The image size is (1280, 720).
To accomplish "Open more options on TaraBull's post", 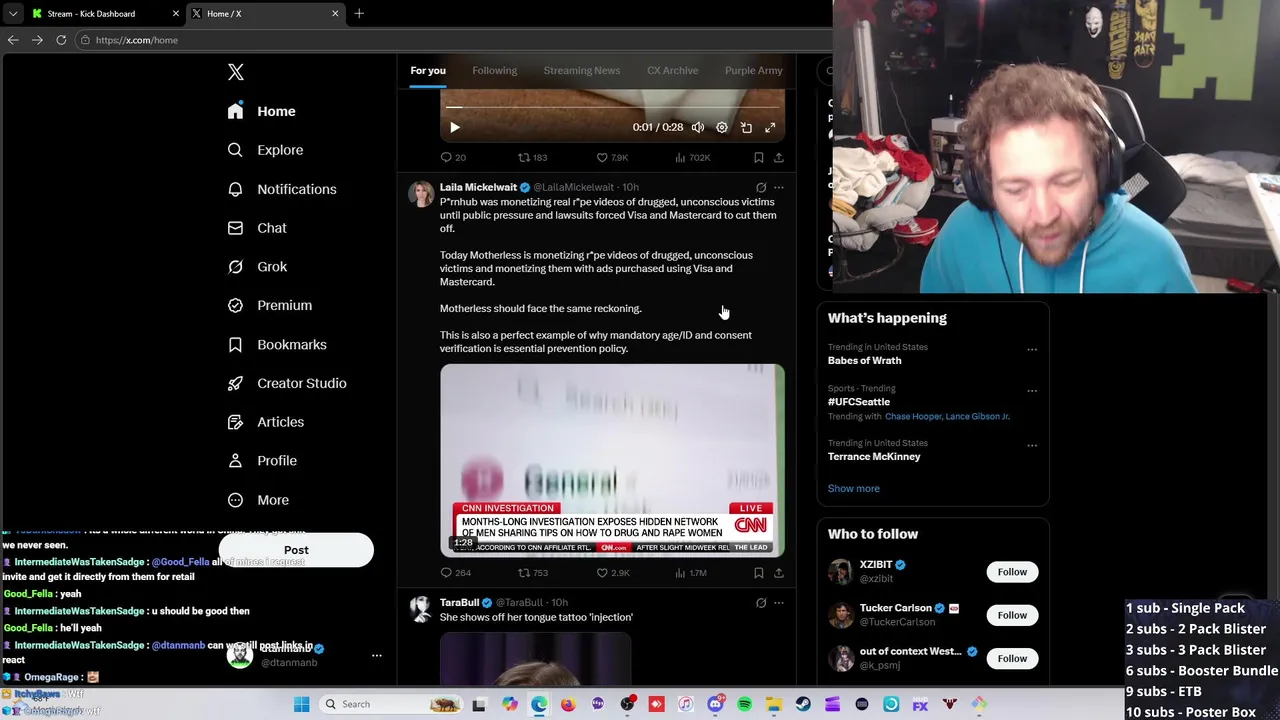I will [x=779, y=603].
